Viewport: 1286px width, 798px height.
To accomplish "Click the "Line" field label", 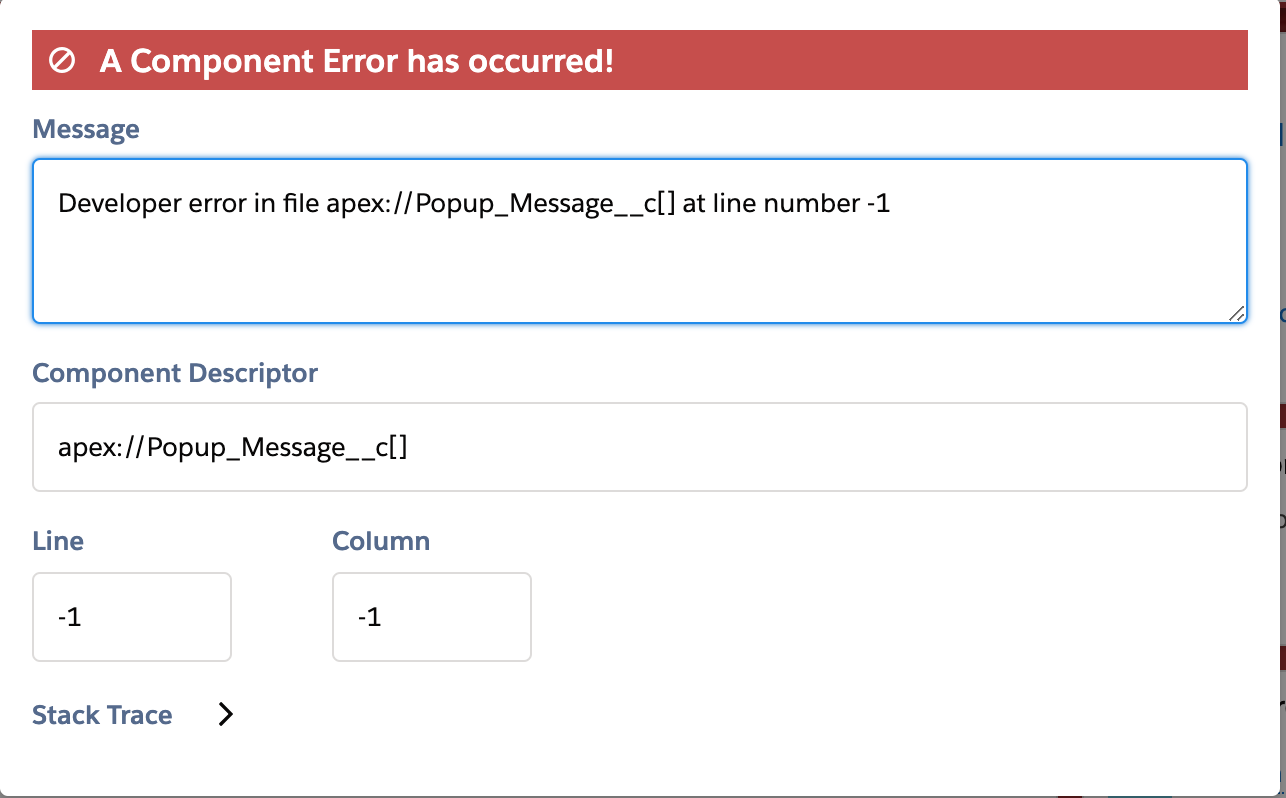I will 58,541.
